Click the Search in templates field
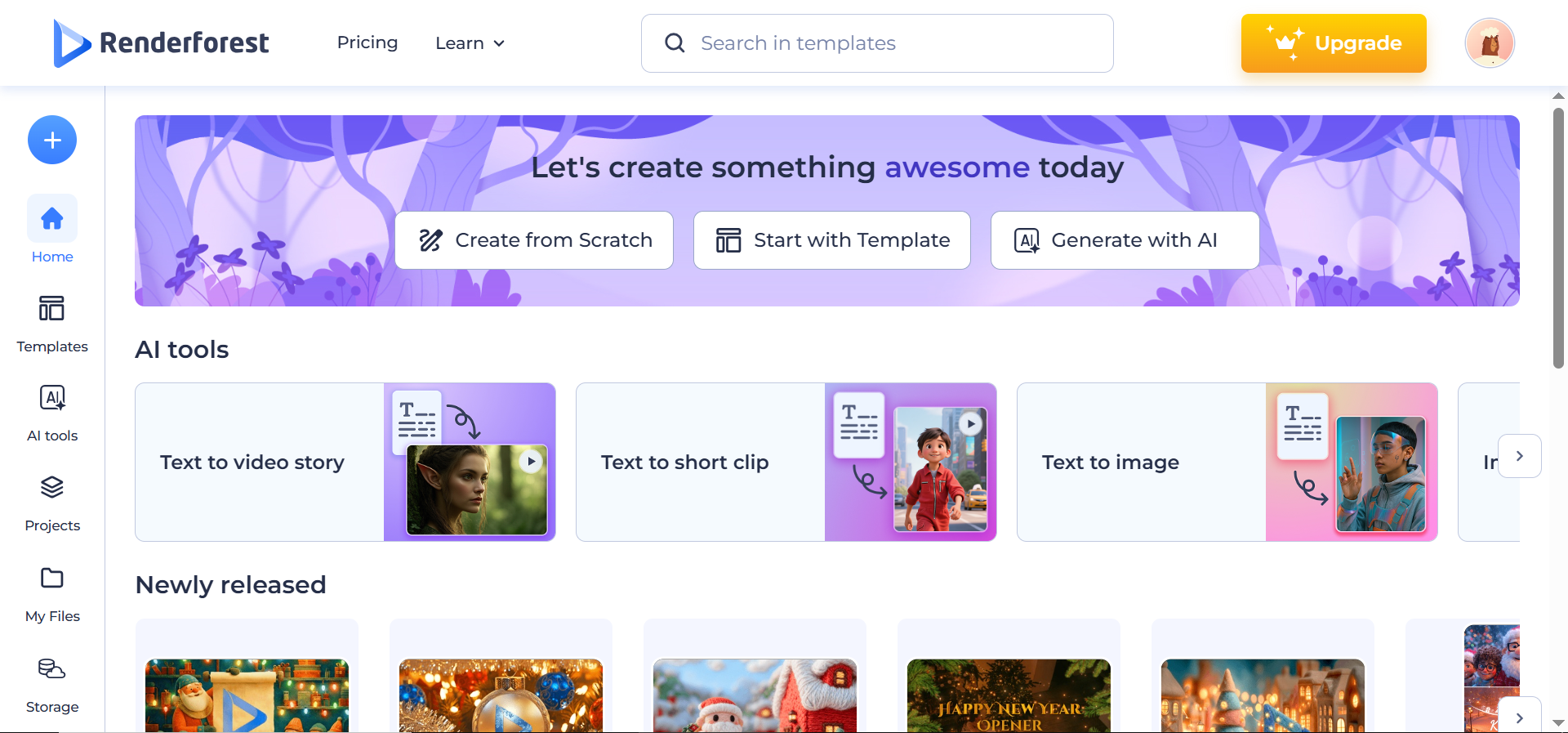Viewport: 1568px width, 733px height. [877, 43]
